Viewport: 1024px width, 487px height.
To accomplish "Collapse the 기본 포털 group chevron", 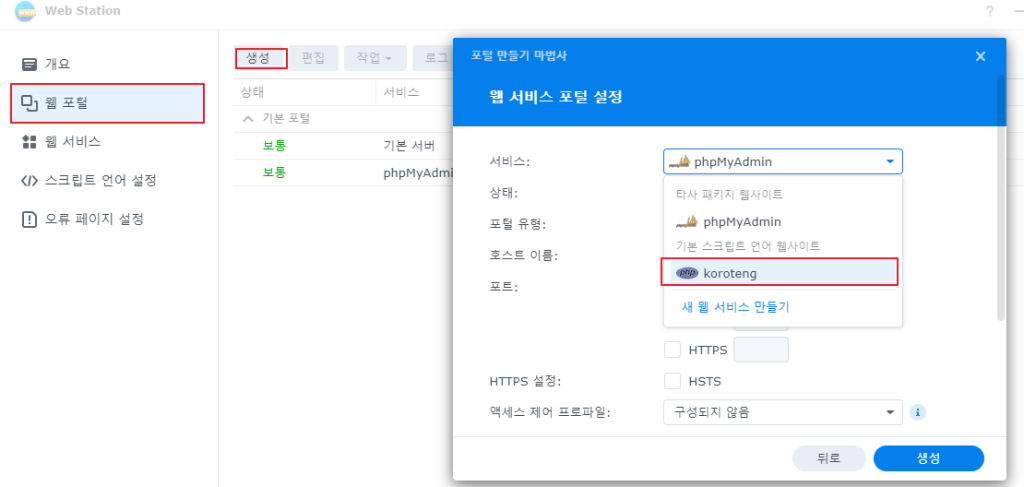I will [x=248, y=119].
